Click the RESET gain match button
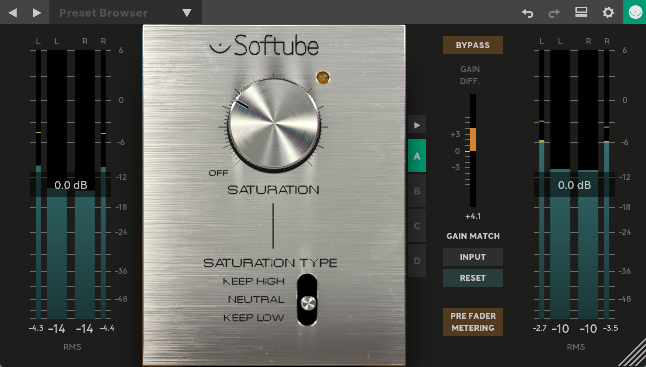Image resolution: width=646 pixels, height=367 pixels. coord(473,278)
